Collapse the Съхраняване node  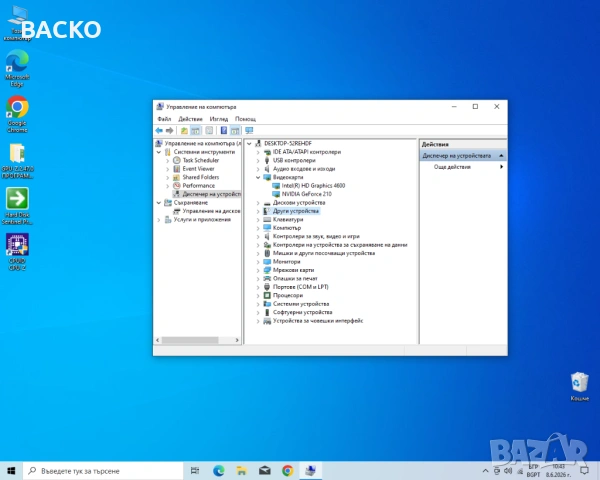coord(159,202)
